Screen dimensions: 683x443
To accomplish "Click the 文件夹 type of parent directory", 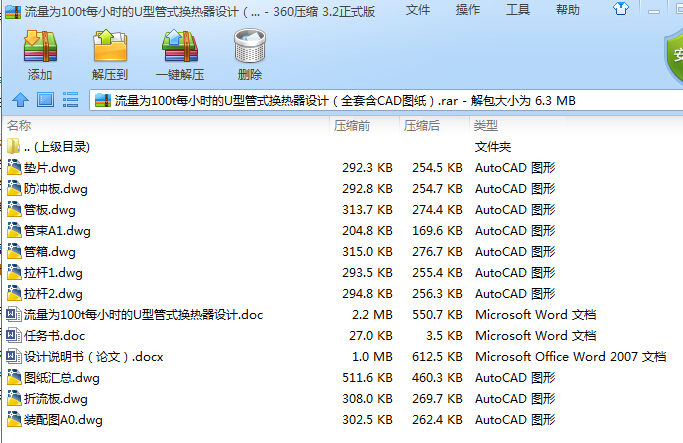I will [493, 147].
